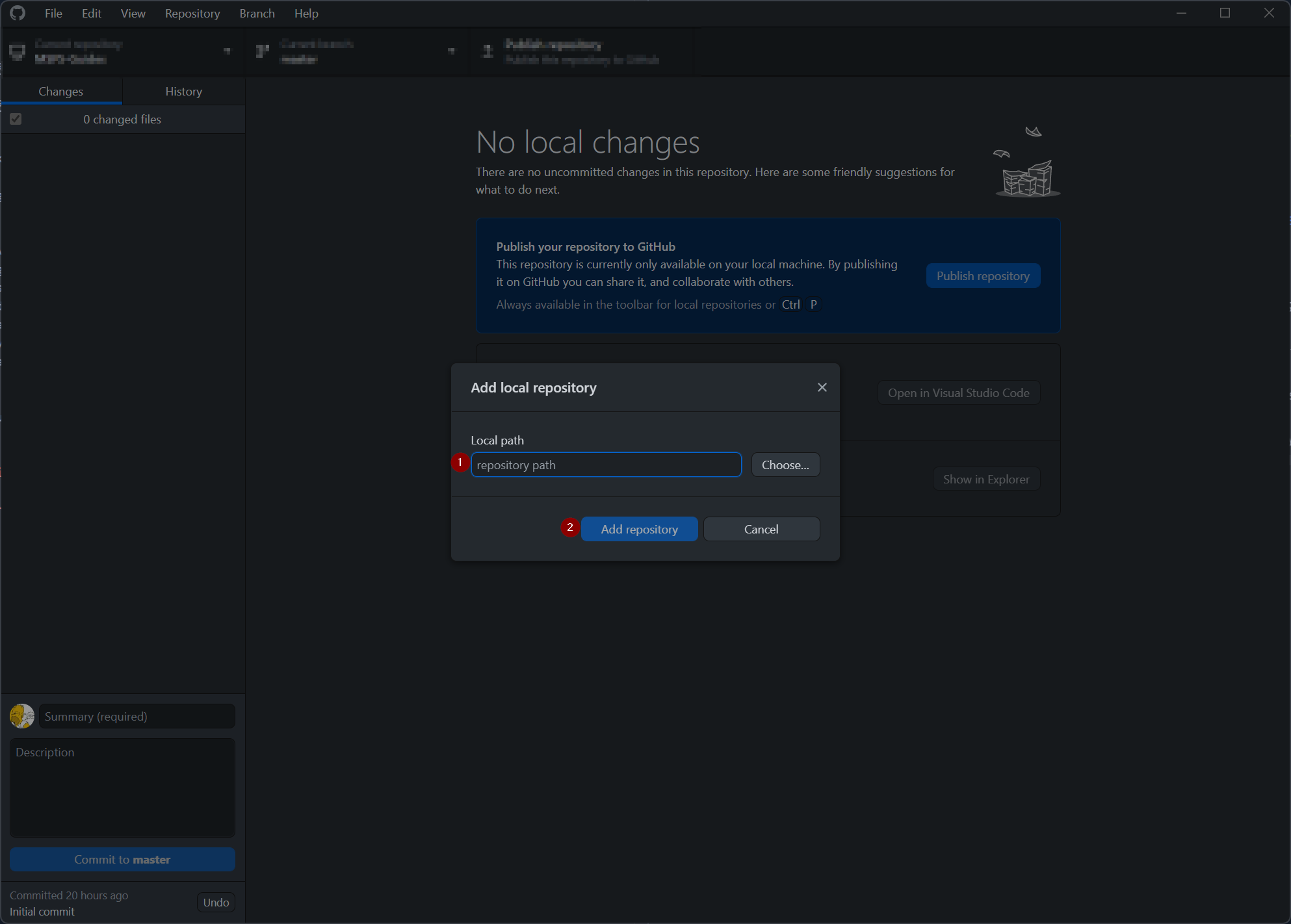Click the current branch icon
1291x924 pixels.
263,51
